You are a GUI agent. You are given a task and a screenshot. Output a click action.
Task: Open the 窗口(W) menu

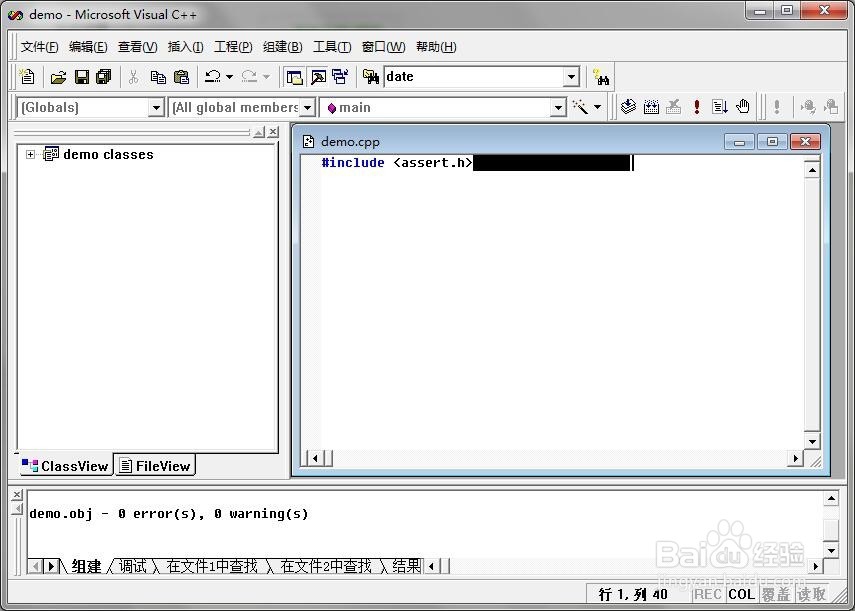(x=383, y=47)
